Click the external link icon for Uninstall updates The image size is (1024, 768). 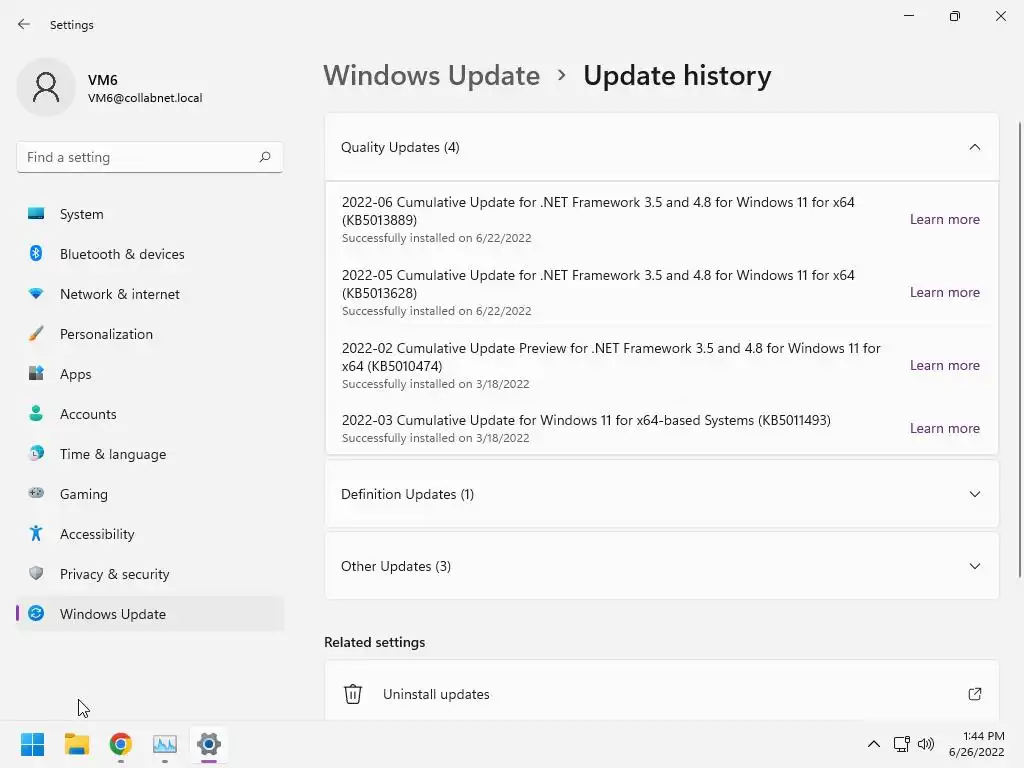(x=974, y=694)
